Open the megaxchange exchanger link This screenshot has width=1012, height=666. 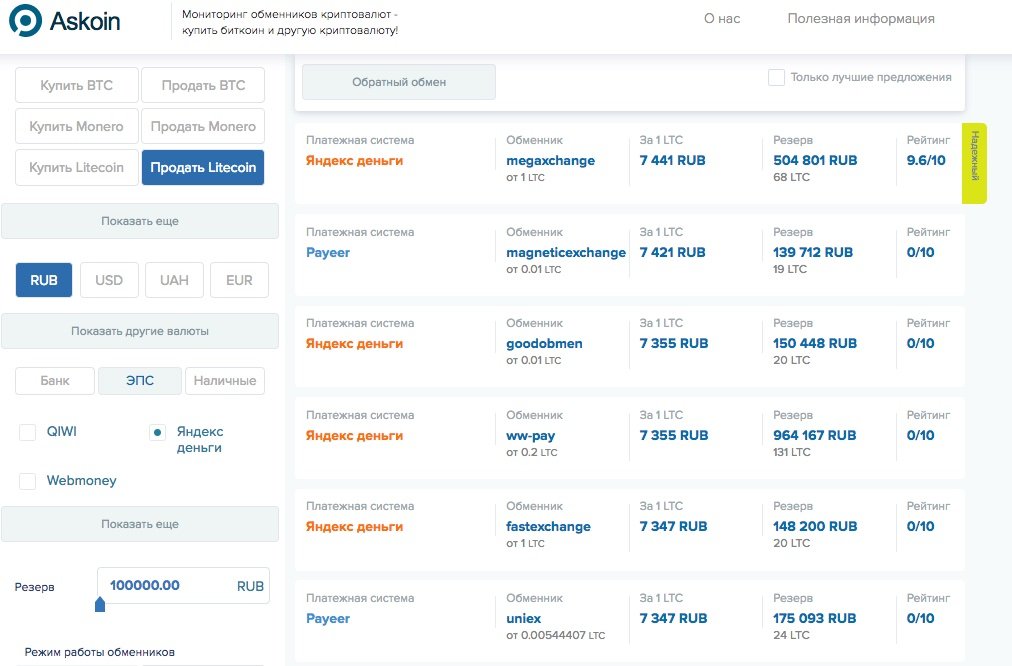[550, 160]
